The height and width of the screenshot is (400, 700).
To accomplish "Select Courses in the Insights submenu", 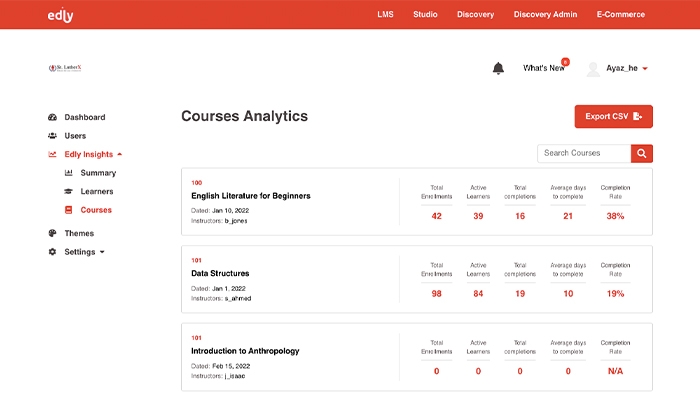I will pyautogui.click(x=96, y=210).
